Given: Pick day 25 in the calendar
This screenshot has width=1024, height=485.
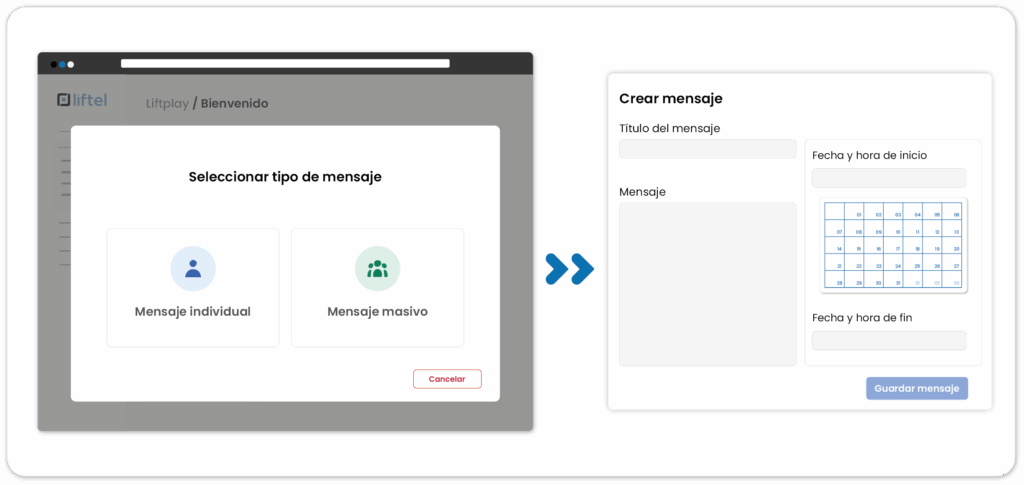Looking at the screenshot, I should coord(913,262).
